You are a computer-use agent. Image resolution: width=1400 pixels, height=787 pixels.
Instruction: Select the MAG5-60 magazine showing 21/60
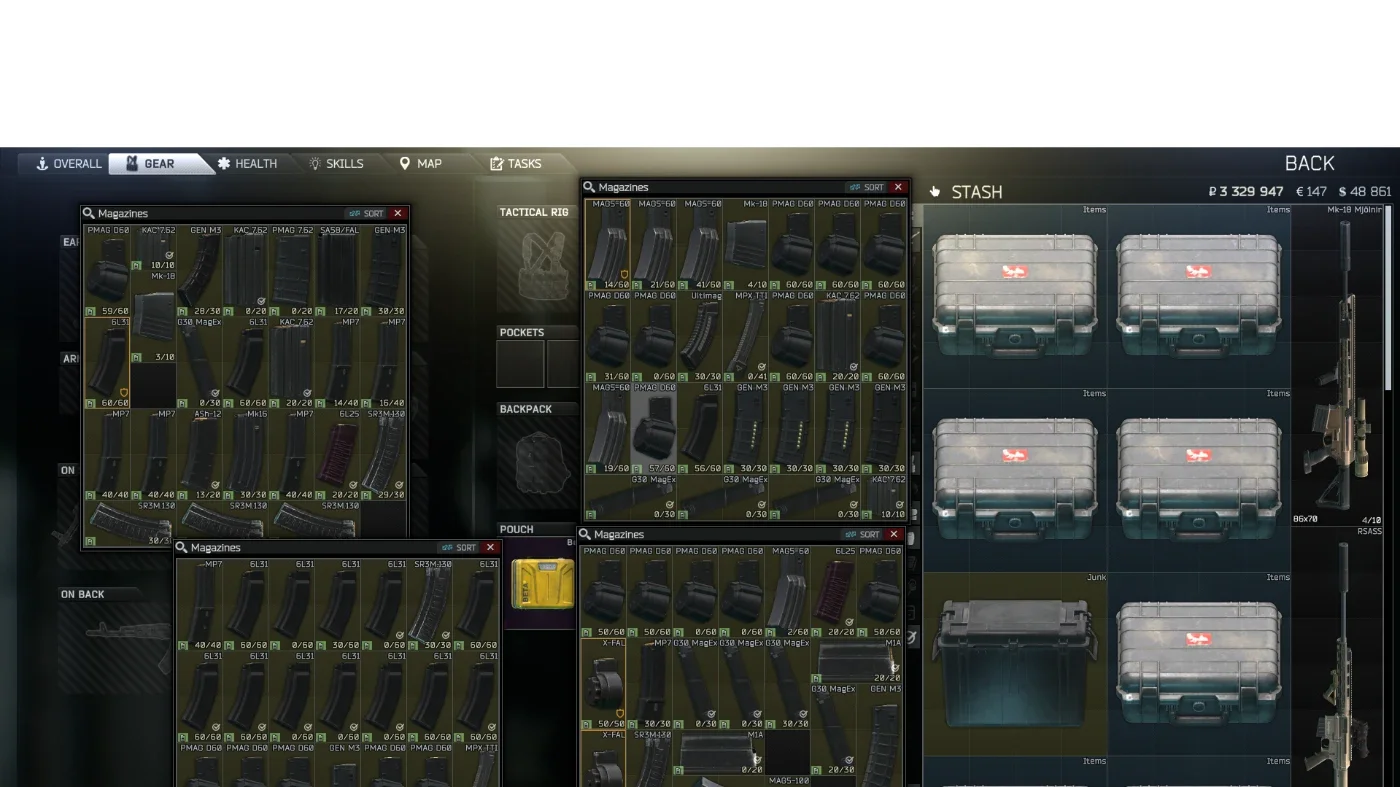coord(654,245)
